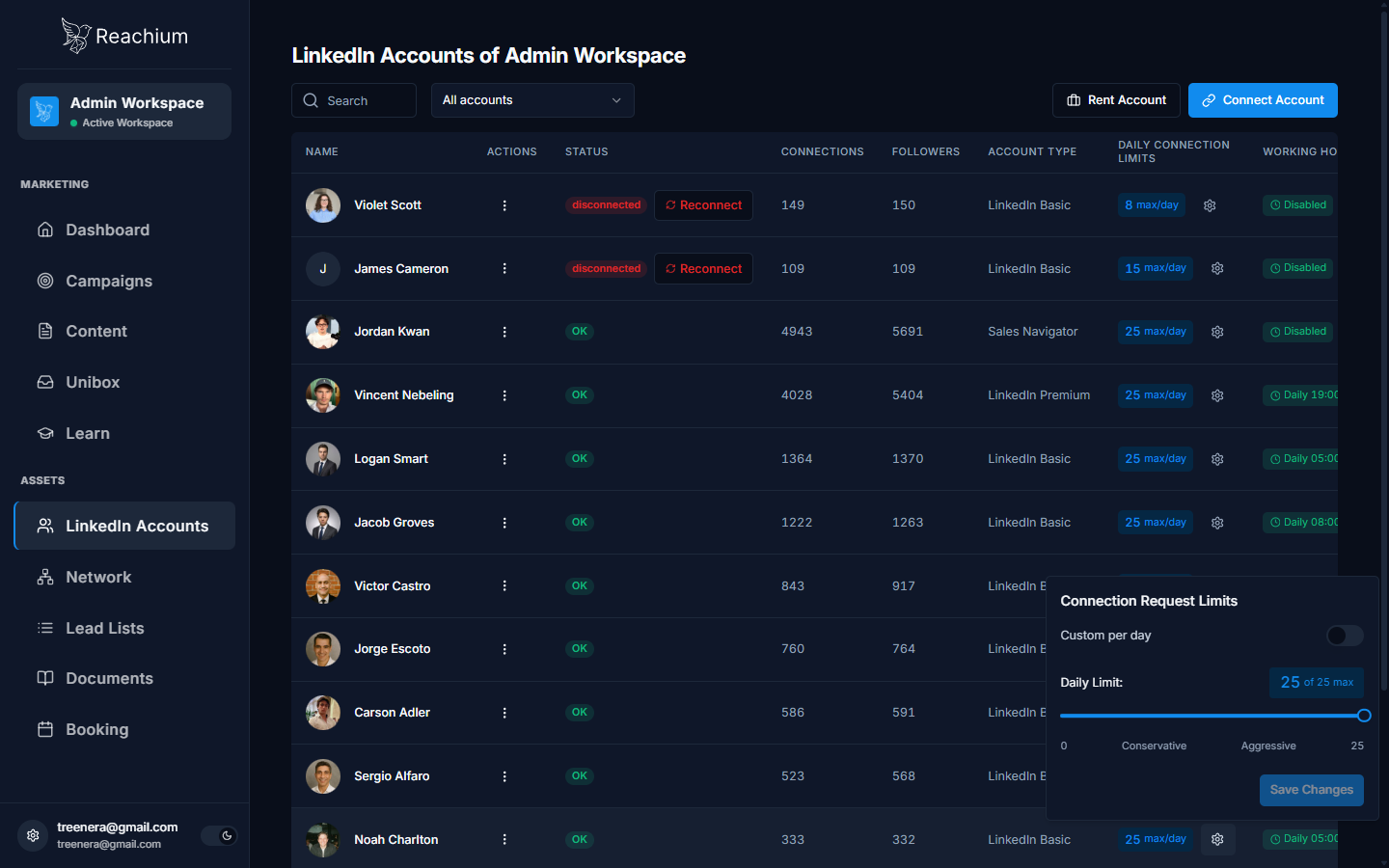Open actions menu for Noah Charlton

click(504, 840)
